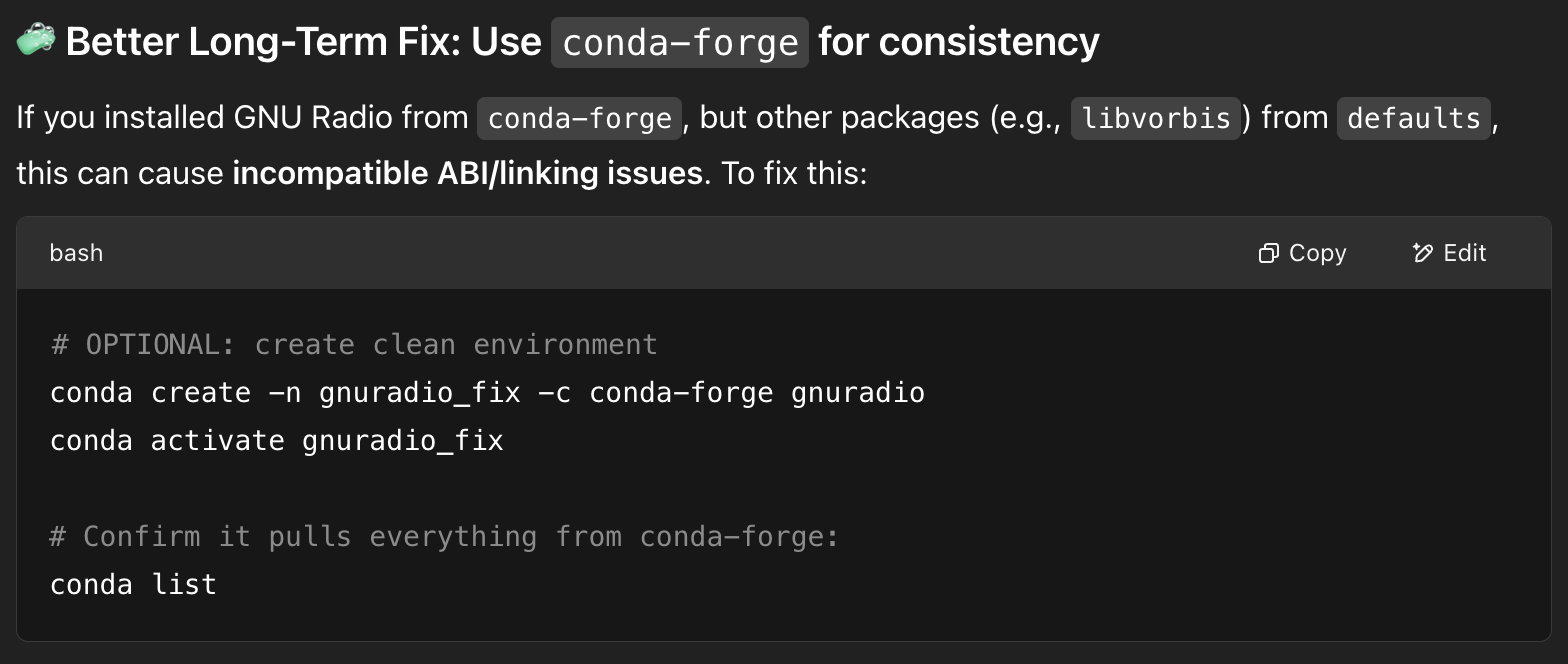The width and height of the screenshot is (1568, 664).
Task: Click the bash language label
Action: click(76, 253)
